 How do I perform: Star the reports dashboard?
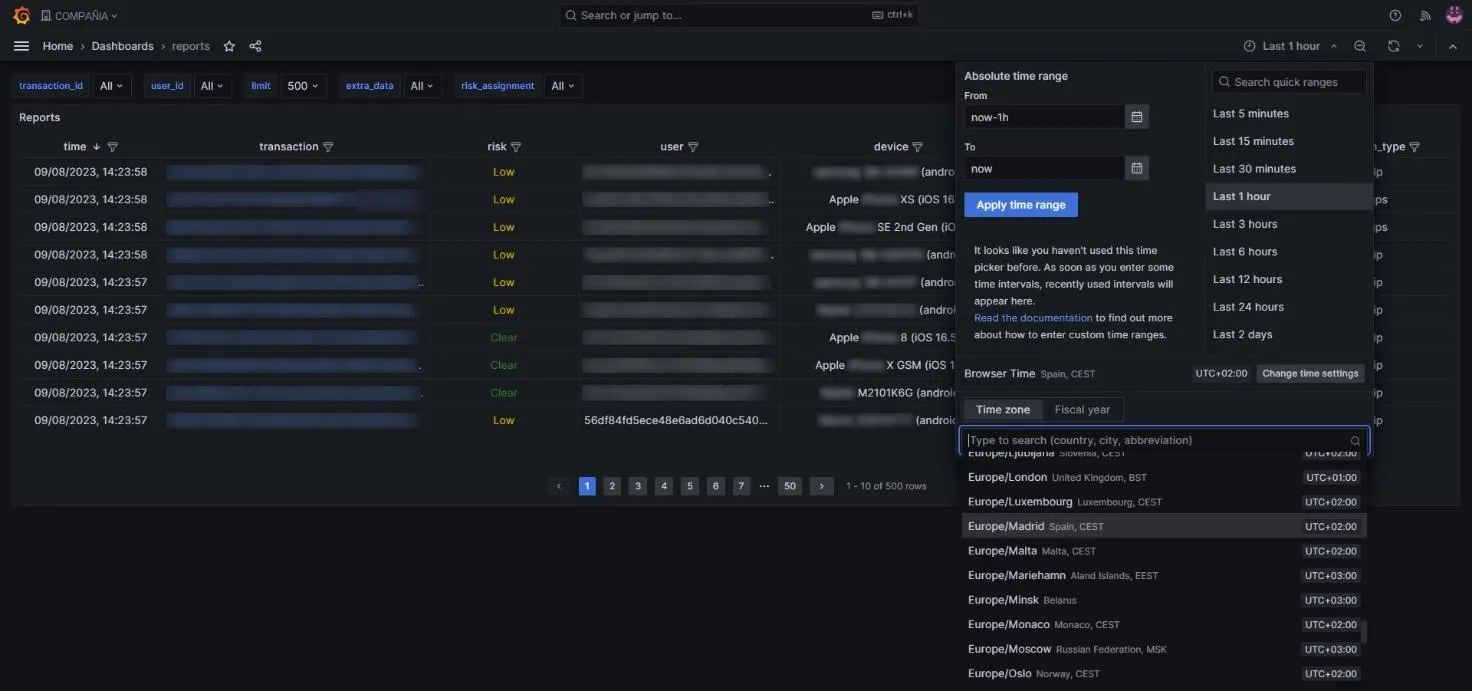(229, 46)
